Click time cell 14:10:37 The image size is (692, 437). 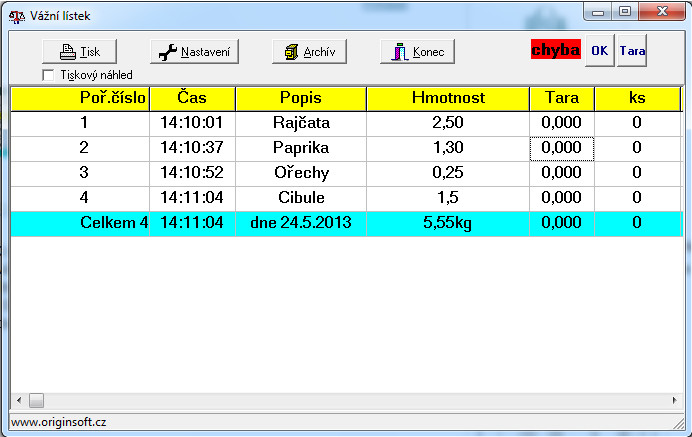(x=192, y=148)
